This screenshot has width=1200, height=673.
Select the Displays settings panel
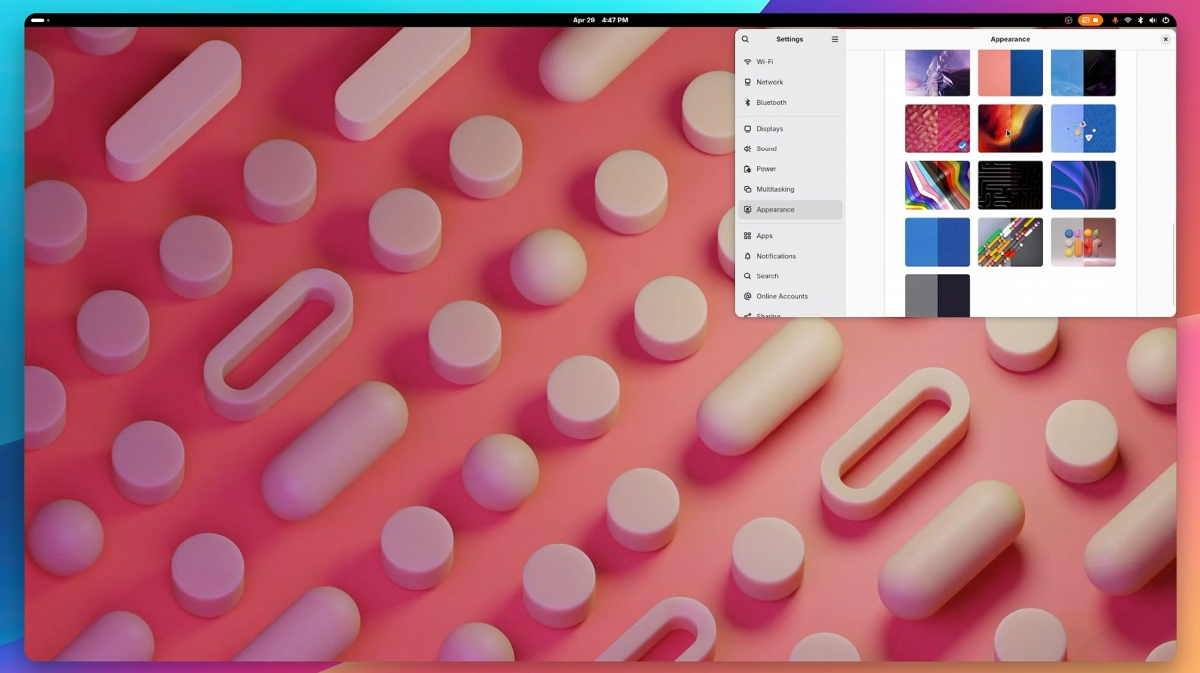pyautogui.click(x=790, y=129)
